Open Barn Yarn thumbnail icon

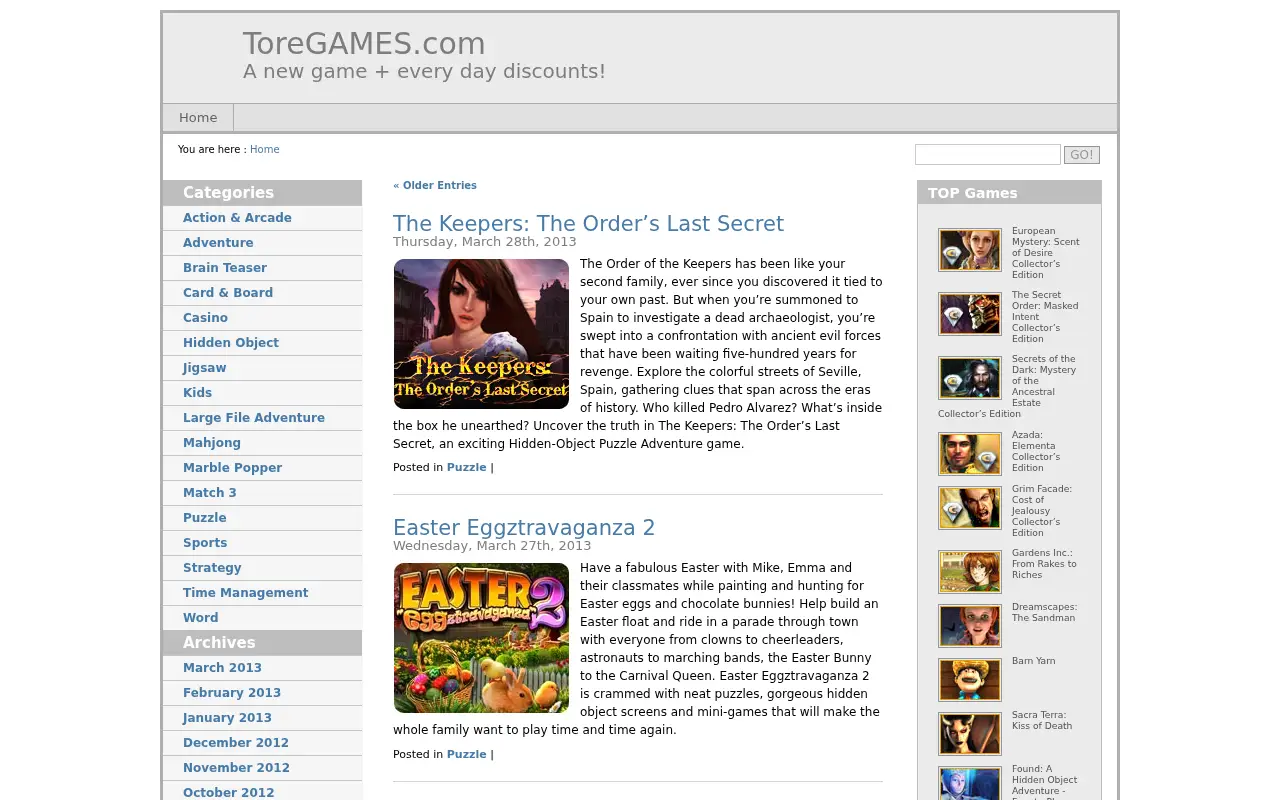click(969, 680)
